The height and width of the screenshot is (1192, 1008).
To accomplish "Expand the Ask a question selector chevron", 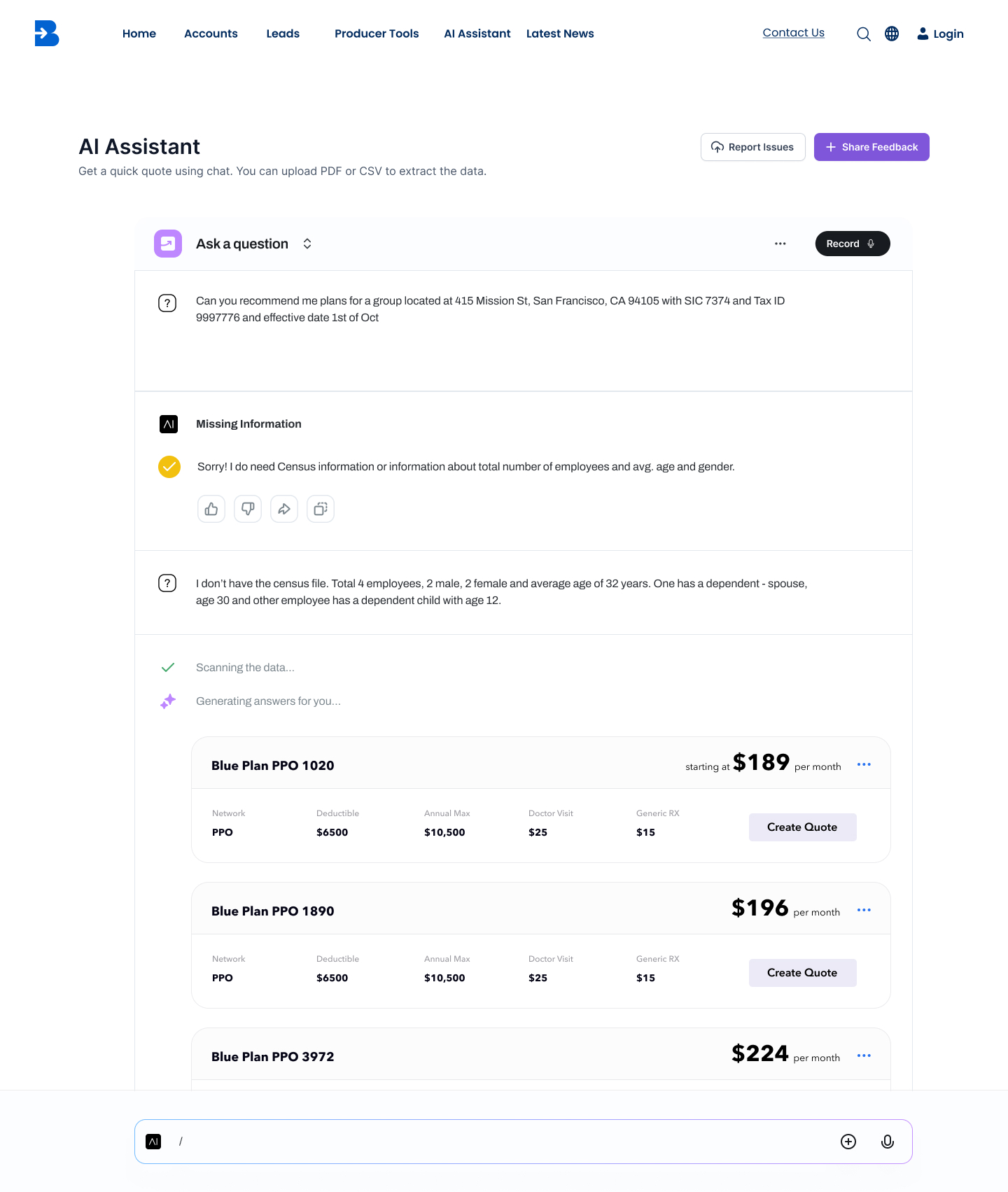I will click(x=307, y=244).
